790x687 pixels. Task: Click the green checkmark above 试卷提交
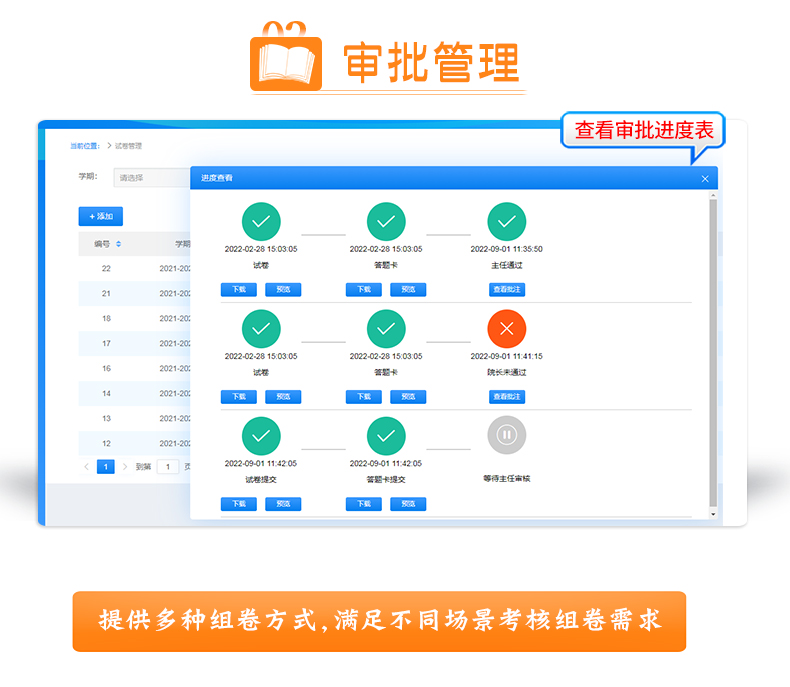click(261, 435)
